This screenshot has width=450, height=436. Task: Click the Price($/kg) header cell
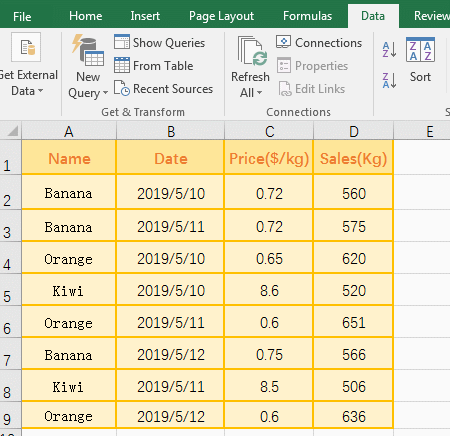pyautogui.click(x=269, y=157)
